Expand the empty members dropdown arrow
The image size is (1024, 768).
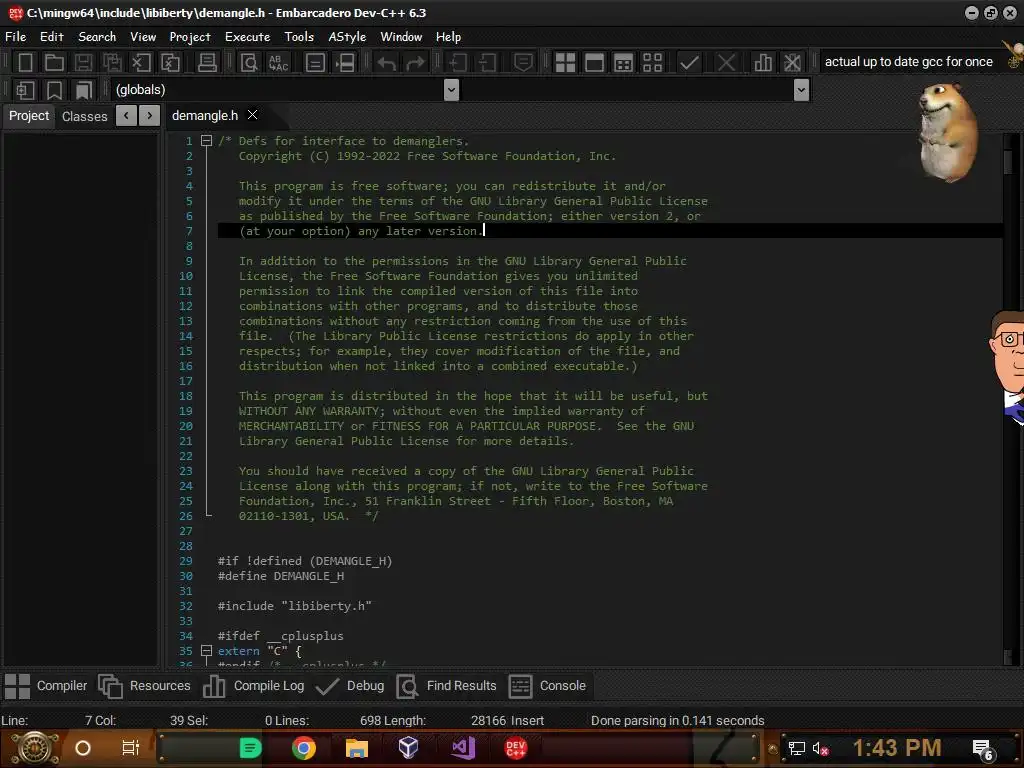(x=801, y=89)
